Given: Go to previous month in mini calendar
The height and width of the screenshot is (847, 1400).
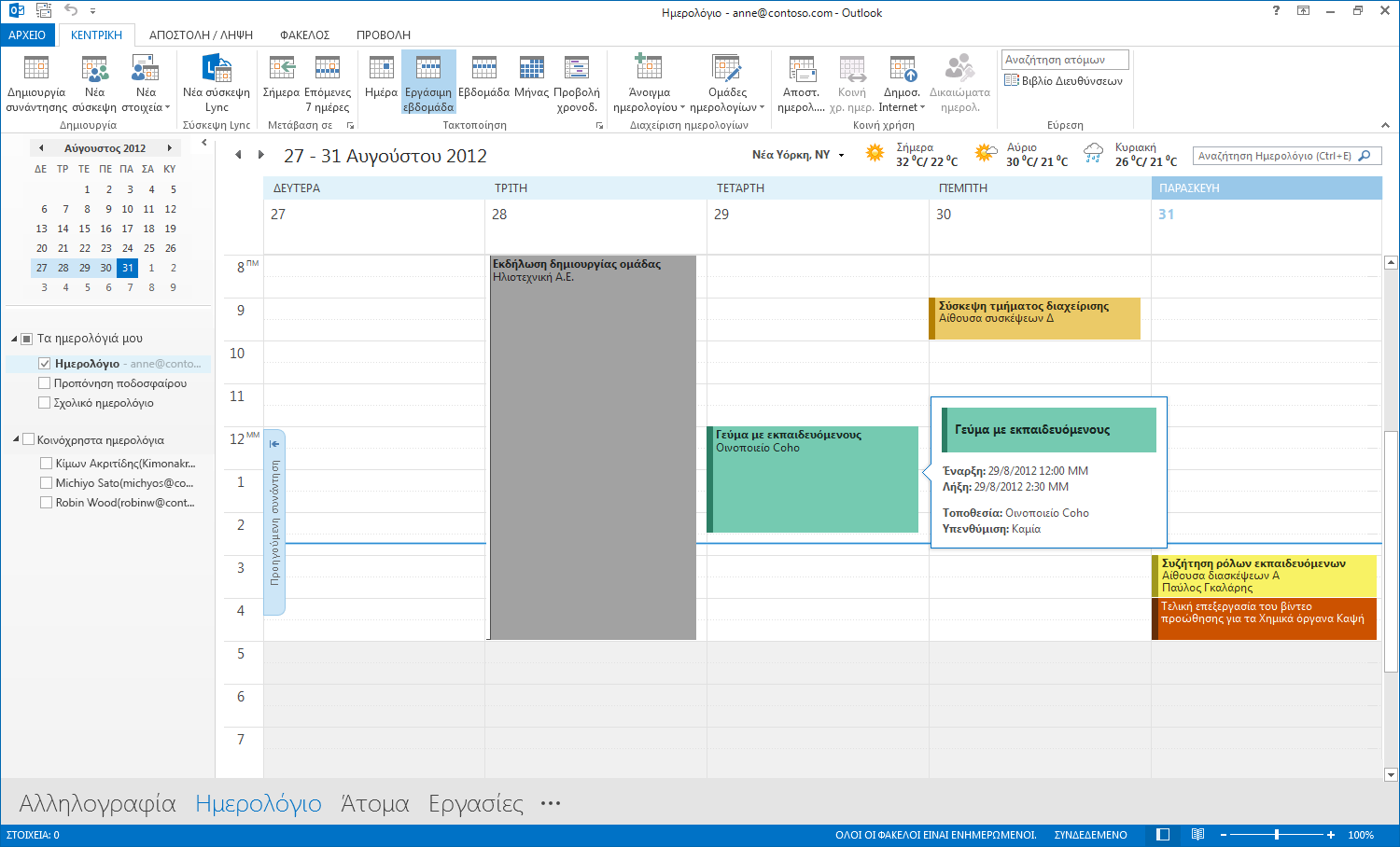Looking at the screenshot, I should tap(41, 147).
